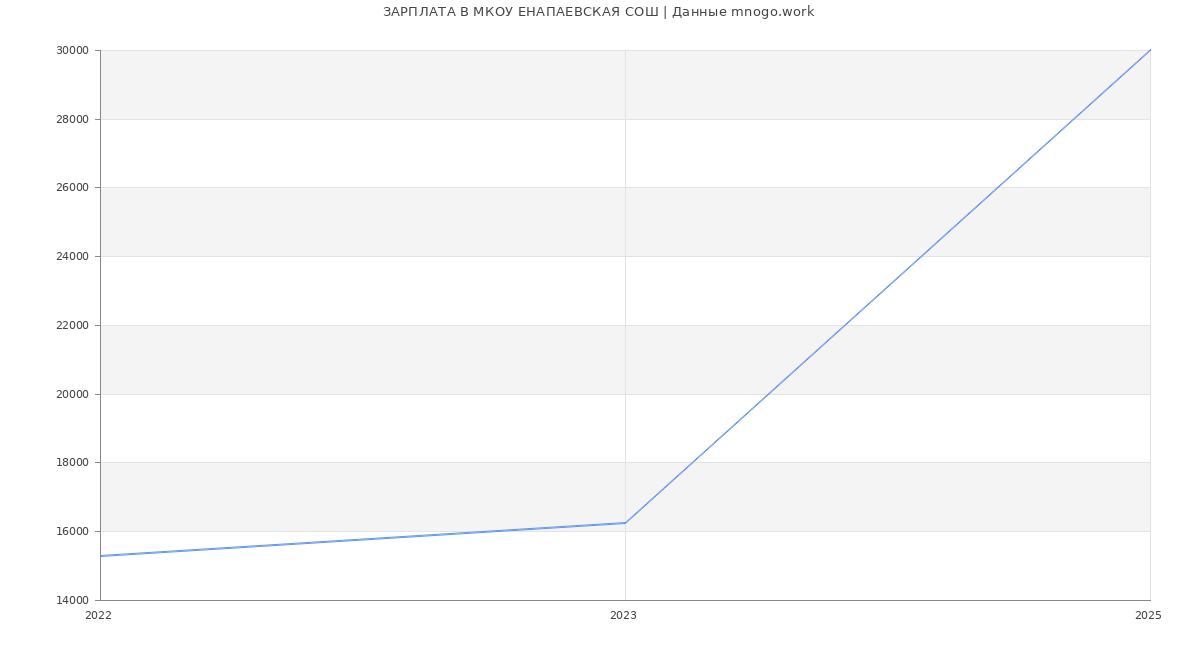Click the steep line segment between 2023 and 2025
Viewport: 1200px width, 650px height.
pos(888,286)
